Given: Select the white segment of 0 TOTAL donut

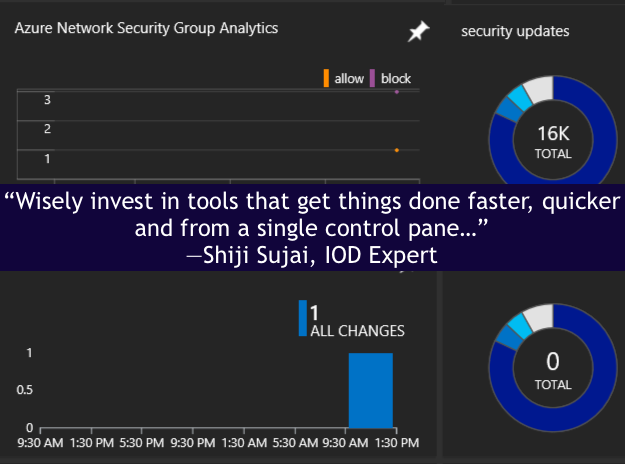Looking at the screenshot, I should pyautogui.click(x=539, y=317).
